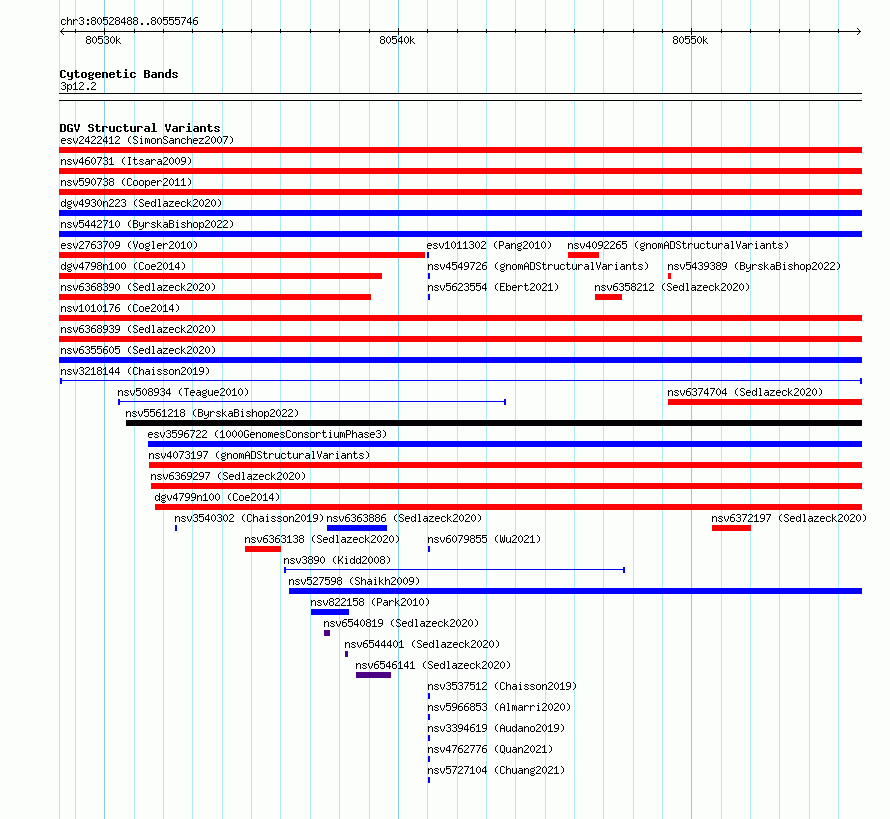Click nsv6079855 (Wu2021) label

tap(484, 539)
